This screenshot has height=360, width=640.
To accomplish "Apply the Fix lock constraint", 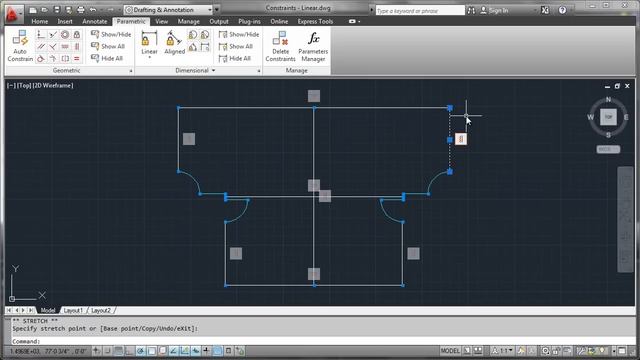I will (x=76, y=35).
